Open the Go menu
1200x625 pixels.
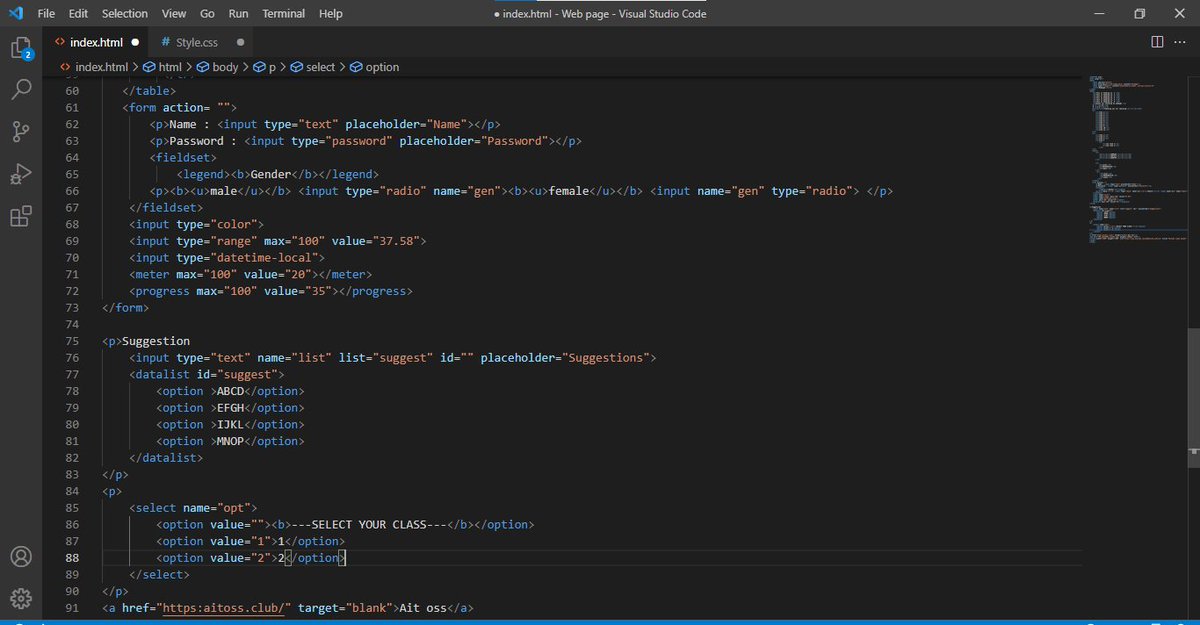click(x=207, y=13)
